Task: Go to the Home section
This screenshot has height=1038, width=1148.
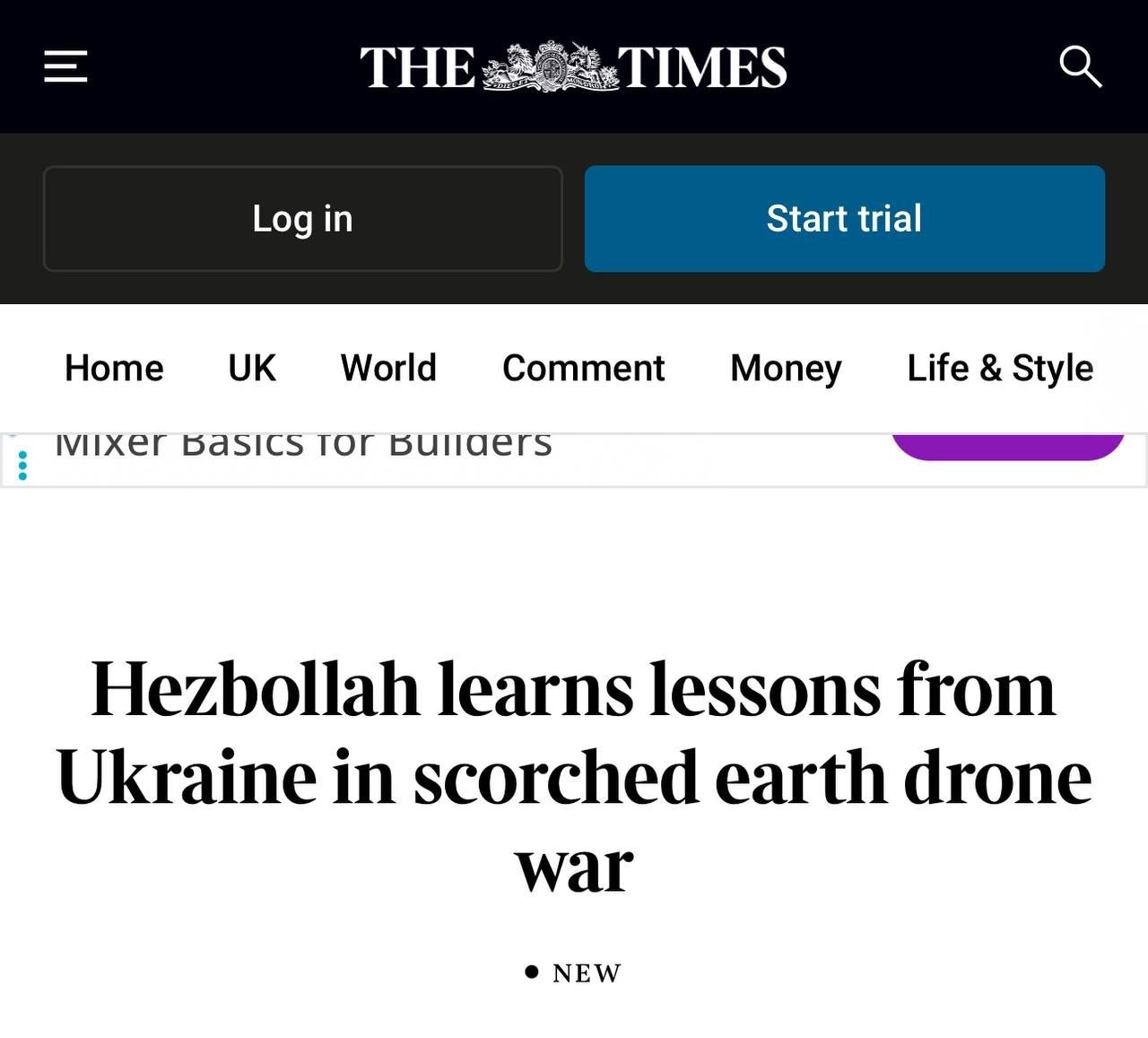Action: [x=114, y=368]
